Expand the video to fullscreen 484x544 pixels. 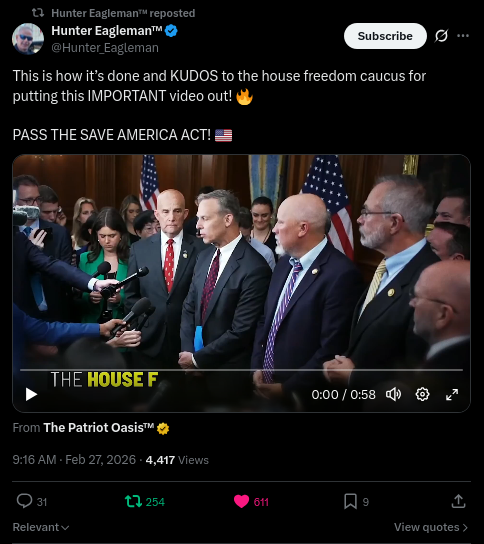pos(452,394)
